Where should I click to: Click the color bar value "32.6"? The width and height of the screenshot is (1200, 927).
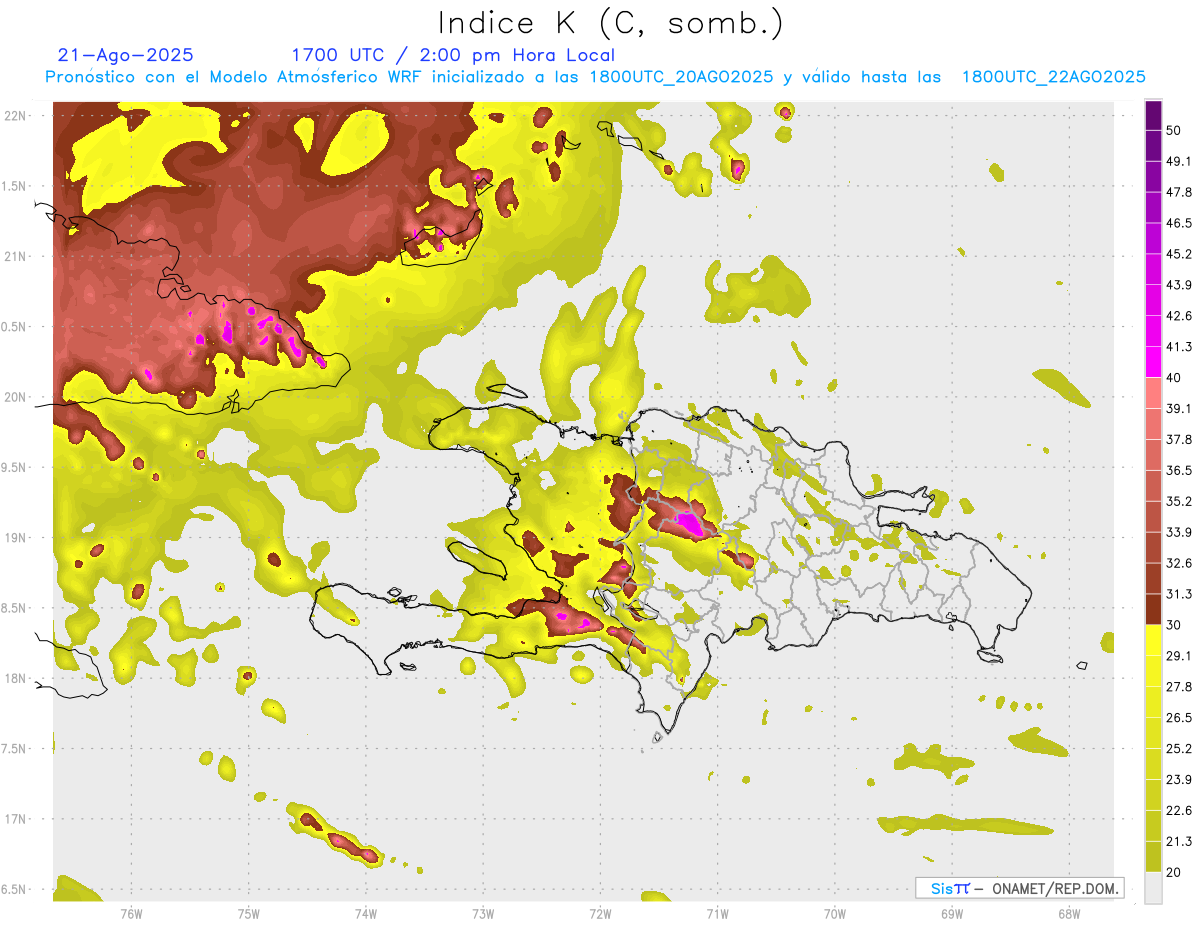1179,563
